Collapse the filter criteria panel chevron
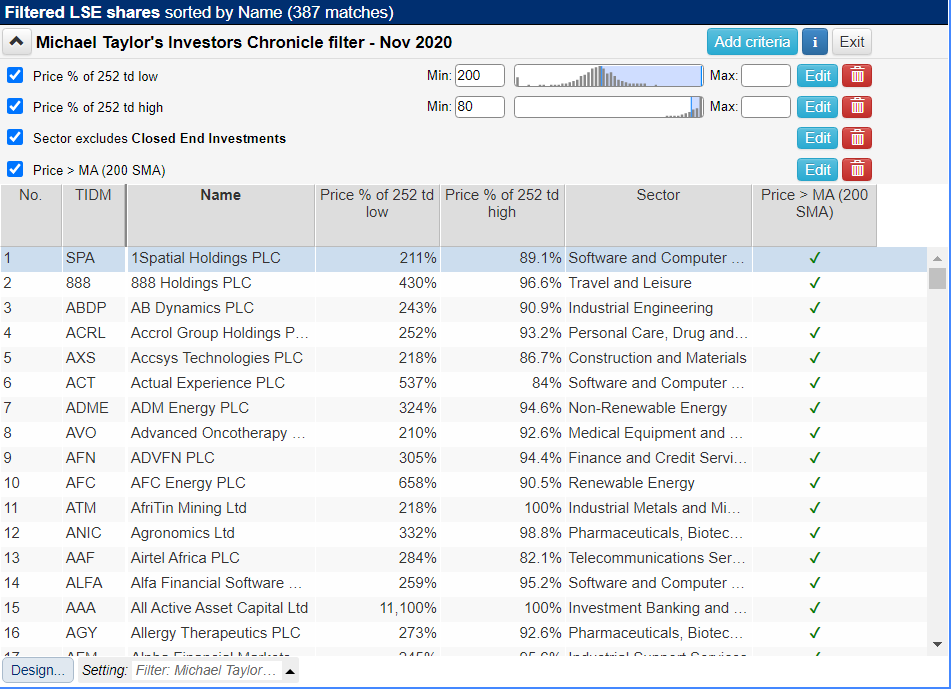The height and width of the screenshot is (689, 951). pyautogui.click(x=16, y=42)
